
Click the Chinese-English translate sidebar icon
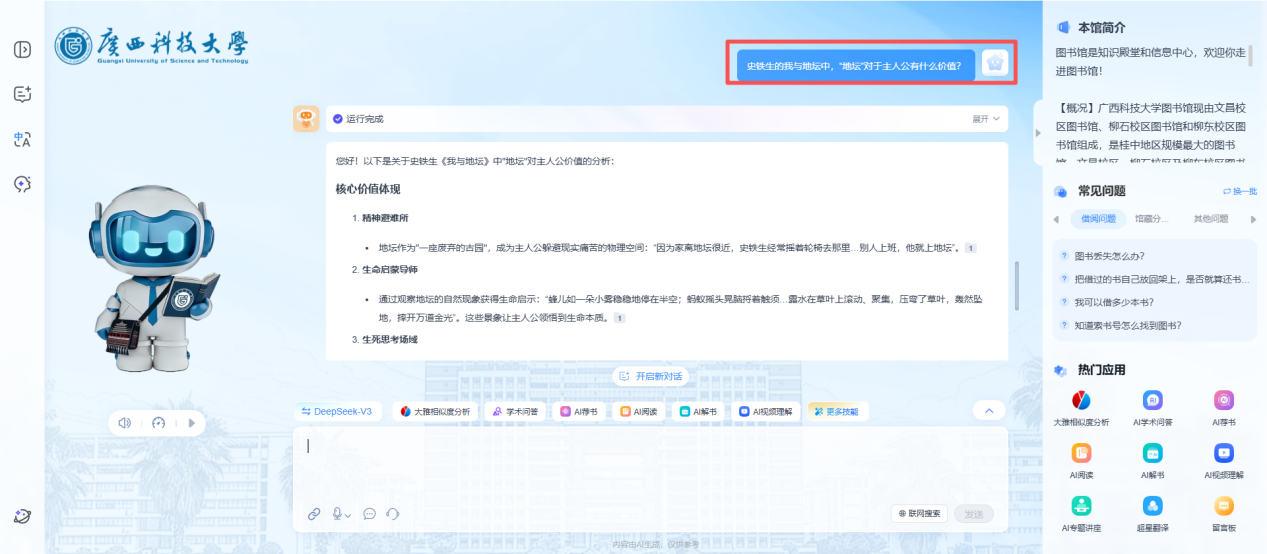tap(22, 140)
